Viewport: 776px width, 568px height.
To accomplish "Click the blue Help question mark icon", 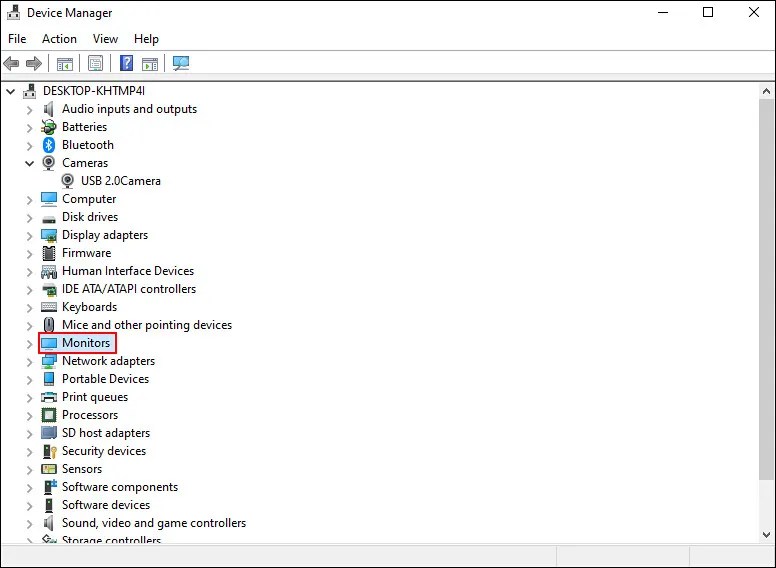I will [126, 63].
